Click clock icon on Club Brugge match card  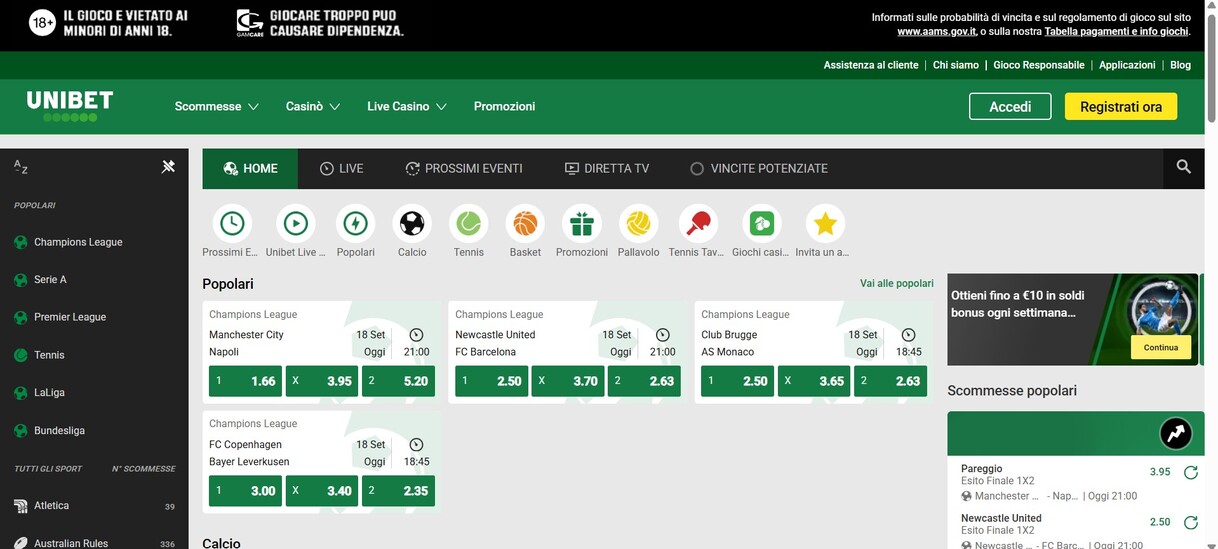[x=908, y=335]
